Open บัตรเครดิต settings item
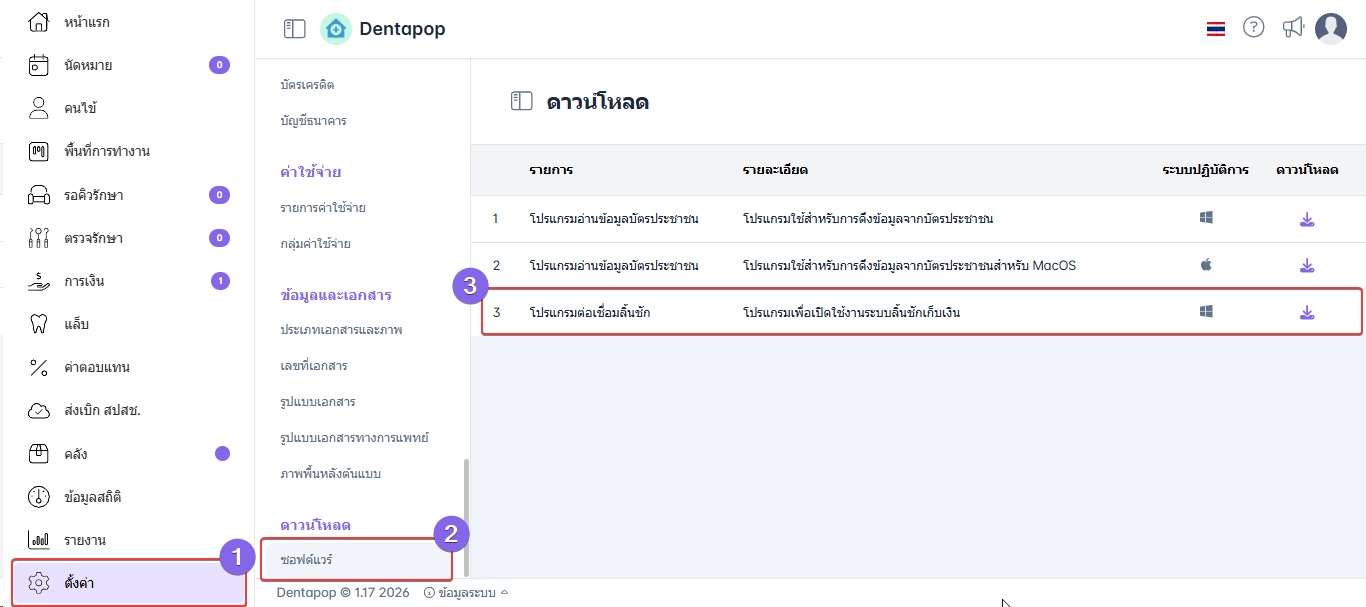The width and height of the screenshot is (1366, 607). [307, 85]
